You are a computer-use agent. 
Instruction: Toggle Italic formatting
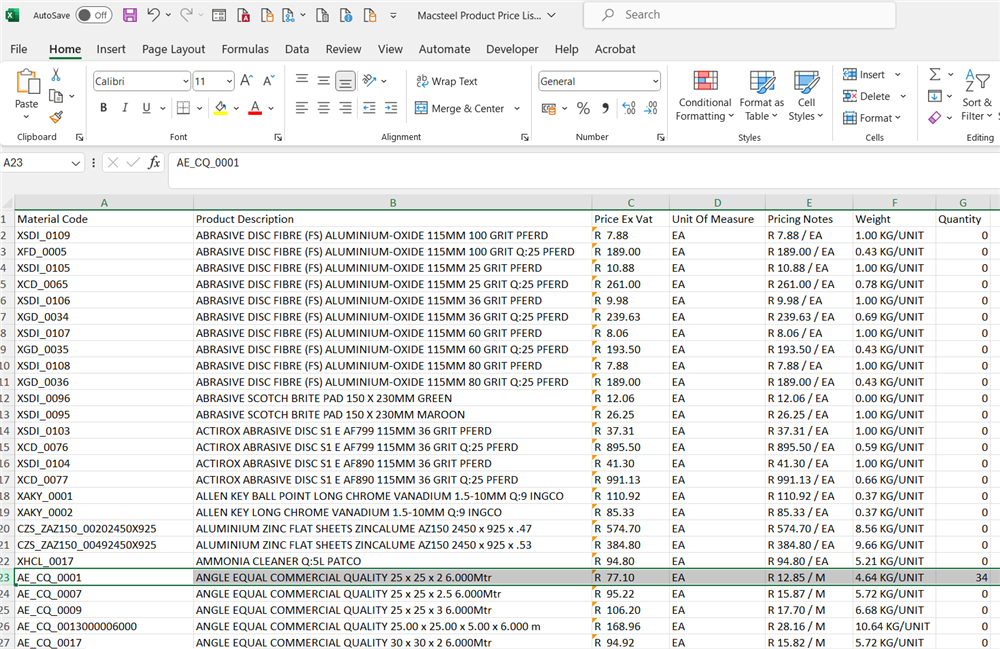(124, 107)
